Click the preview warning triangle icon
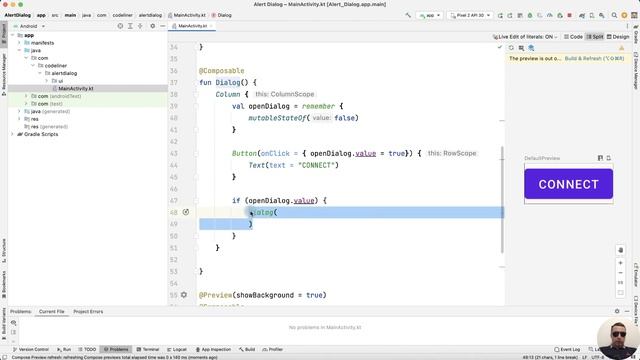 622,48
